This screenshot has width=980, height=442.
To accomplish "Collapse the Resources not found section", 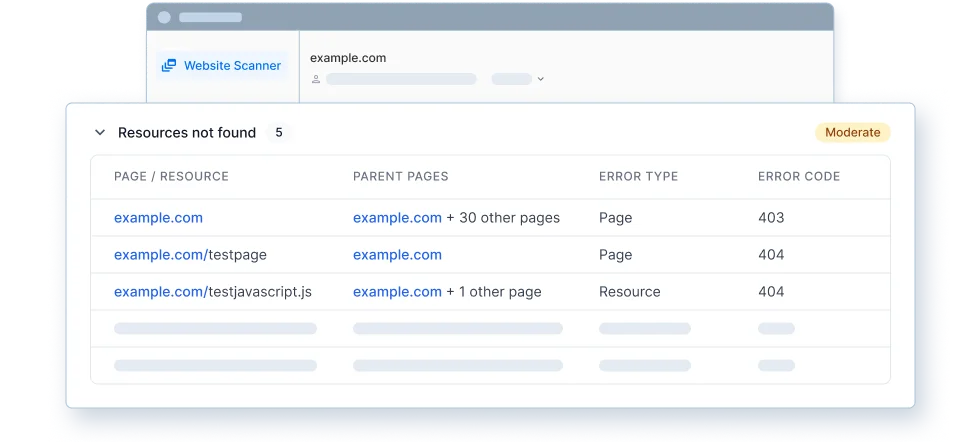I will [x=99, y=133].
